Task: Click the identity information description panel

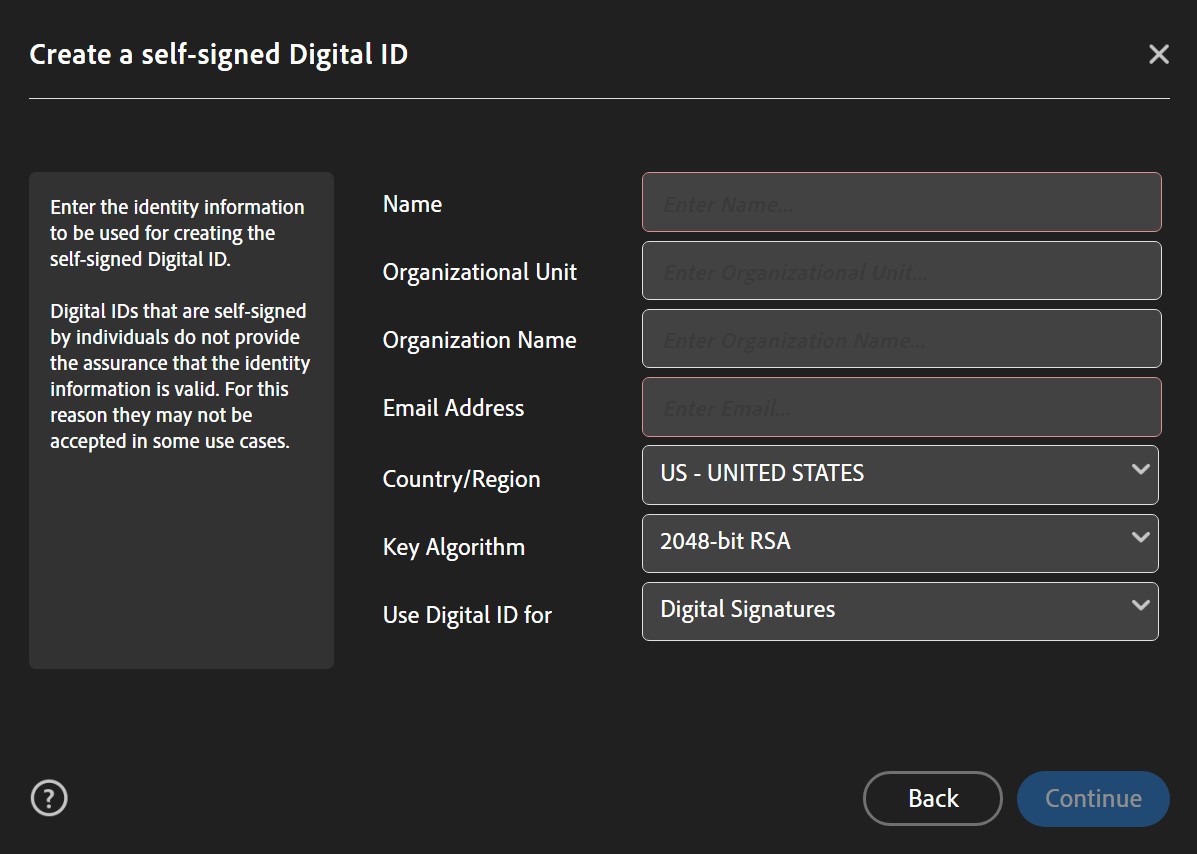Action: [x=181, y=418]
